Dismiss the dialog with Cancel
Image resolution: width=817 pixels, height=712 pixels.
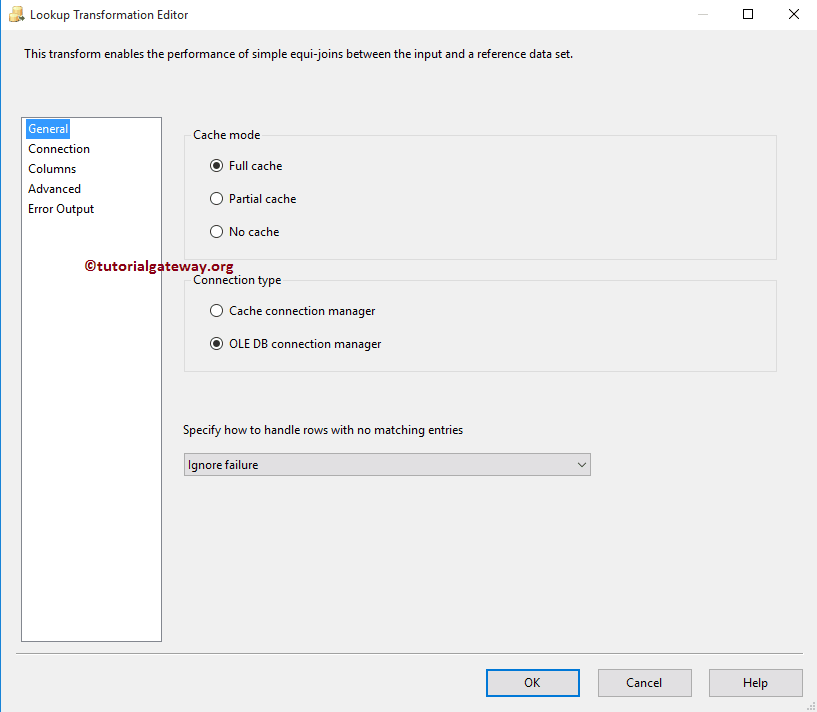[x=644, y=682]
